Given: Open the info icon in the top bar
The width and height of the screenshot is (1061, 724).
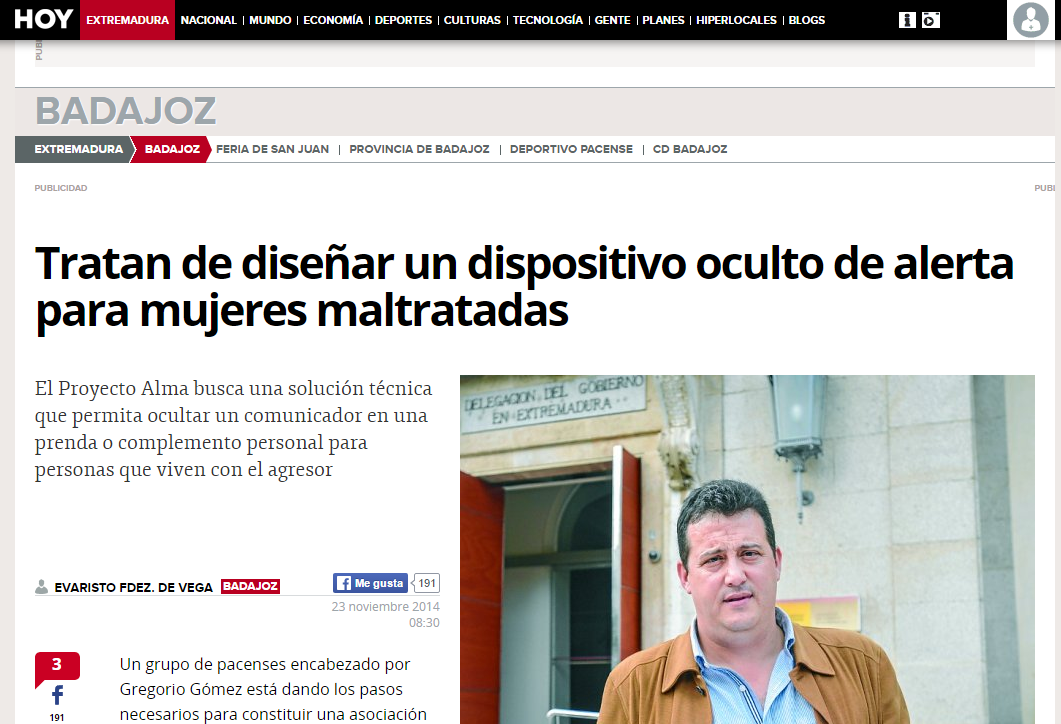Looking at the screenshot, I should (x=907, y=19).
